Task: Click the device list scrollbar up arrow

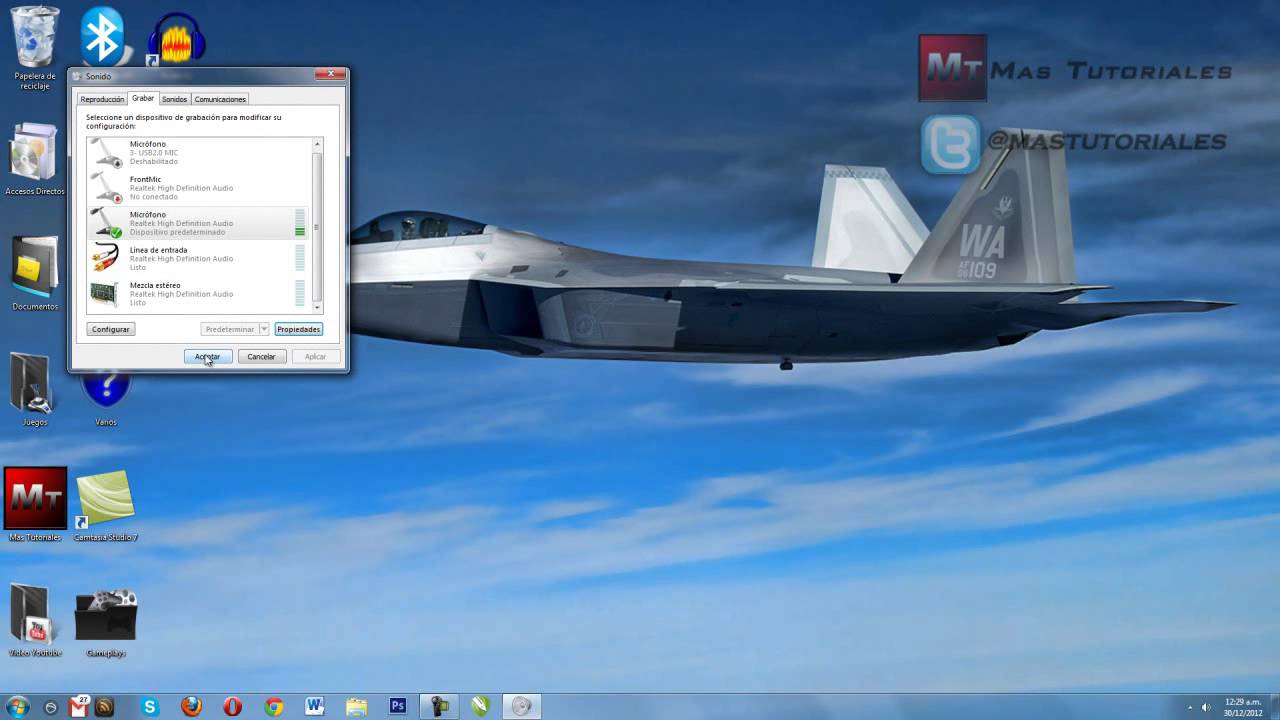Action: [x=317, y=144]
